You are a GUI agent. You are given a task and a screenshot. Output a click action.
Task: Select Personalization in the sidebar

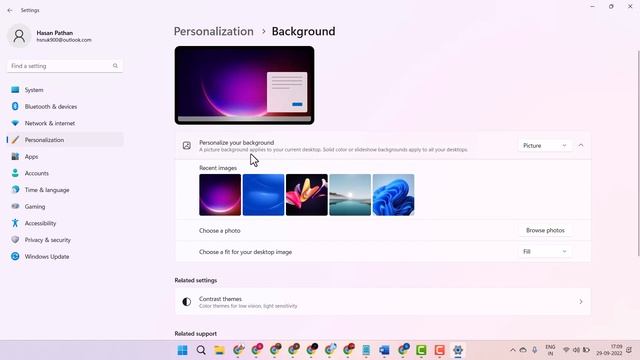point(64,140)
